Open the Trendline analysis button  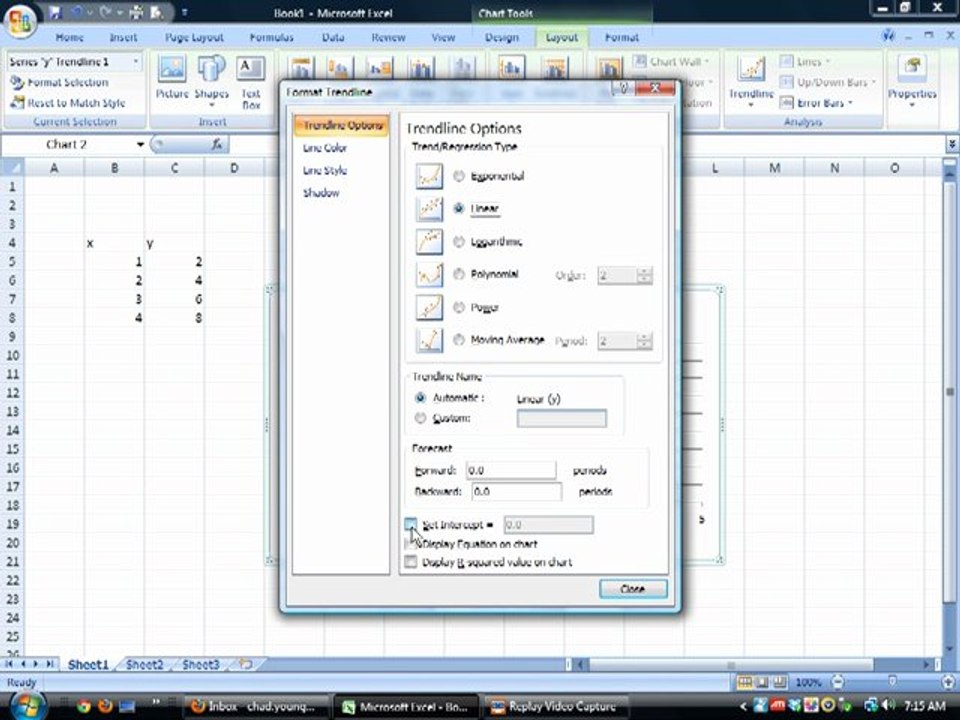[x=751, y=80]
